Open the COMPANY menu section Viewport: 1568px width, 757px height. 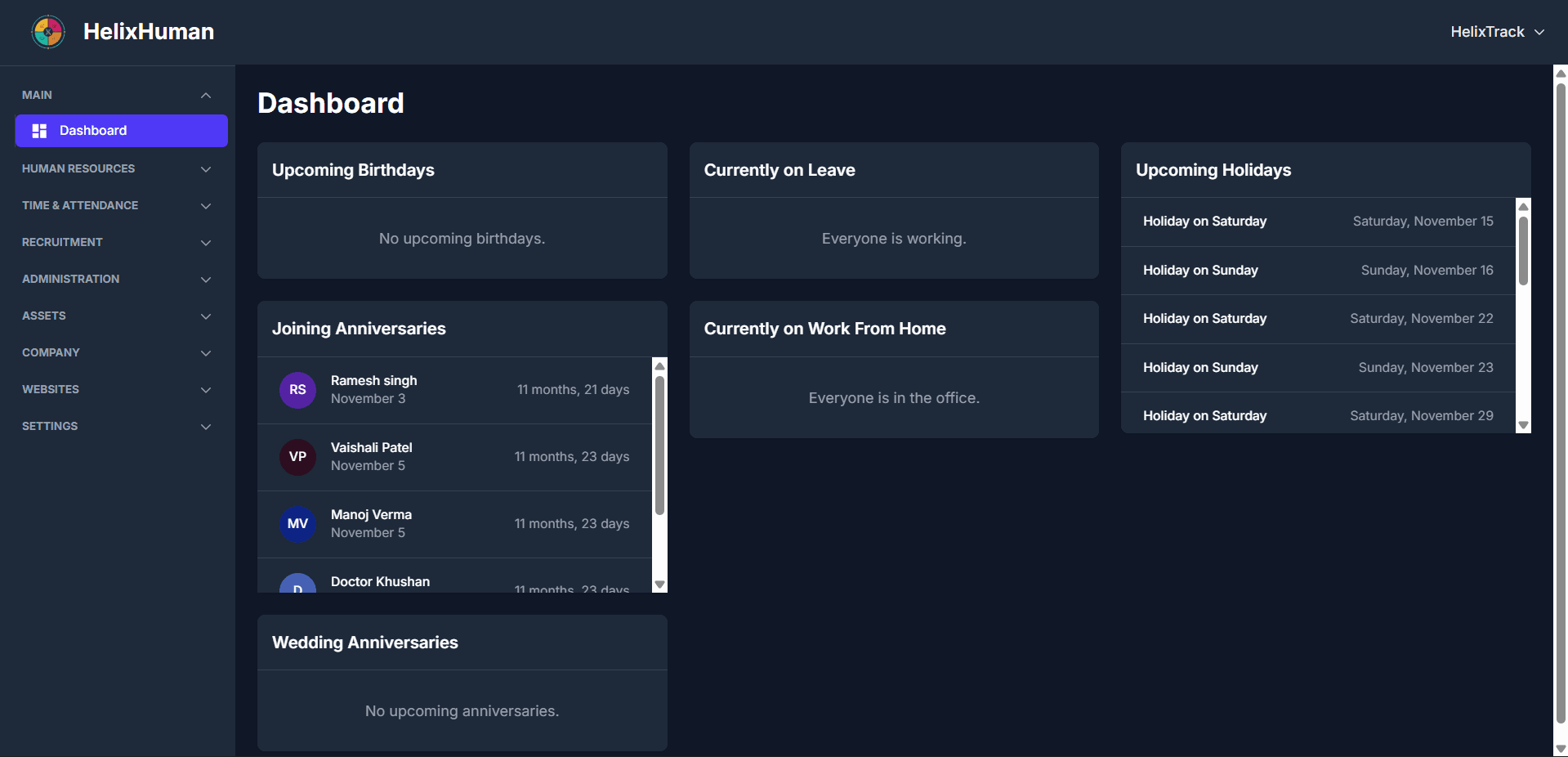[x=117, y=353]
